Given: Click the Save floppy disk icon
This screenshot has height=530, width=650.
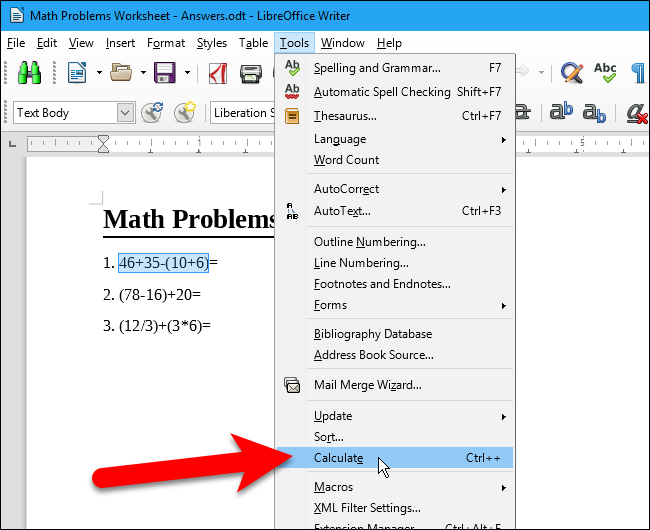Looking at the screenshot, I should tap(165, 73).
